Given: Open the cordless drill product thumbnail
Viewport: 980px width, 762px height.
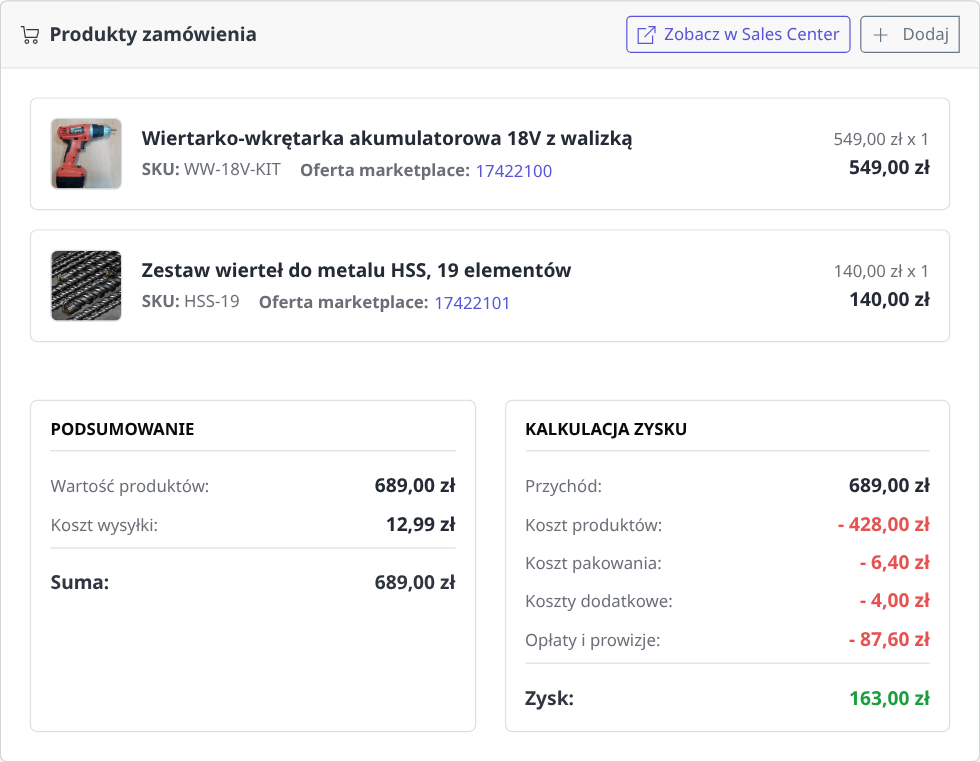Looking at the screenshot, I should (x=86, y=154).
